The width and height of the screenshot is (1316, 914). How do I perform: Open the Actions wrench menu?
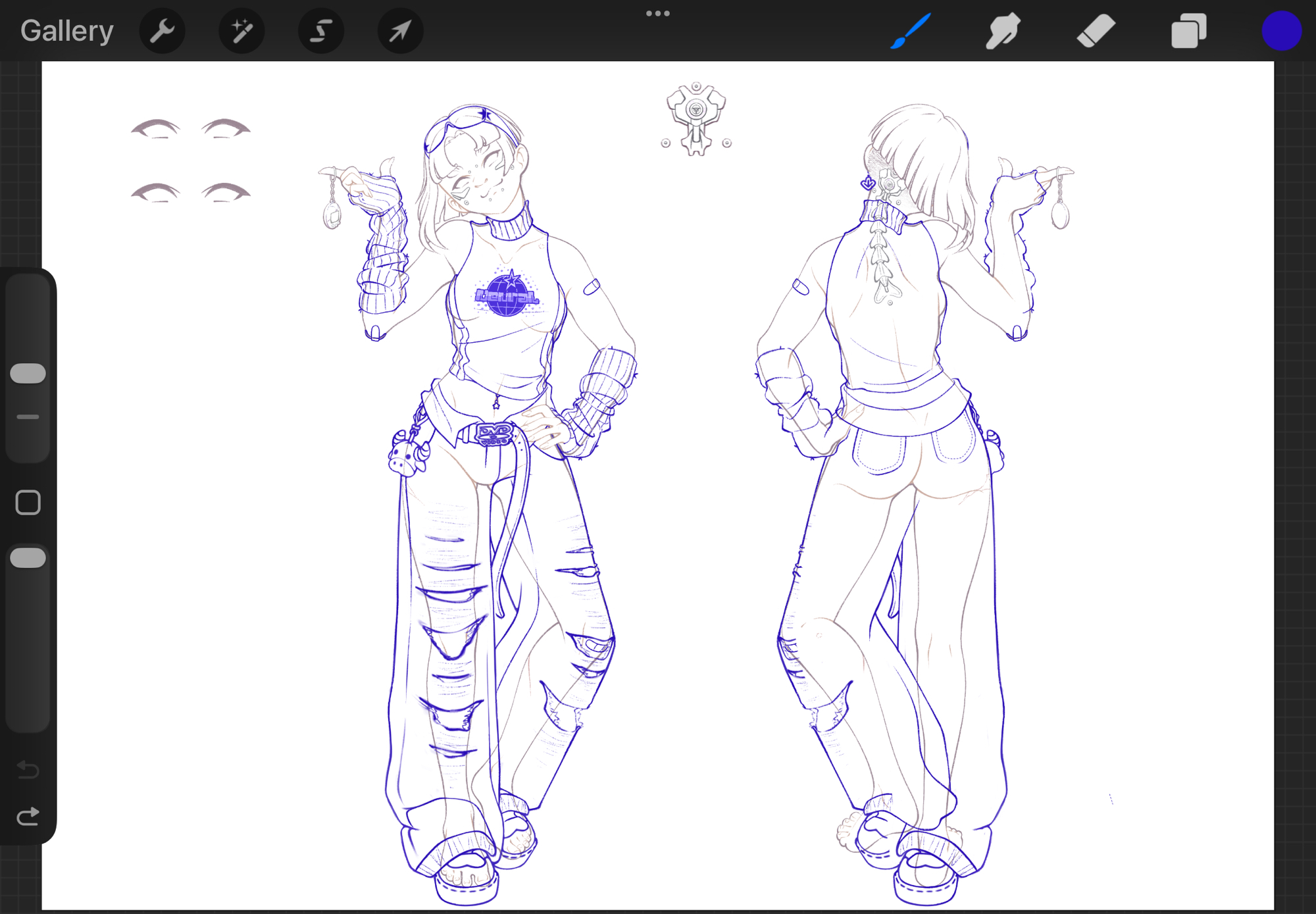pyautogui.click(x=162, y=31)
